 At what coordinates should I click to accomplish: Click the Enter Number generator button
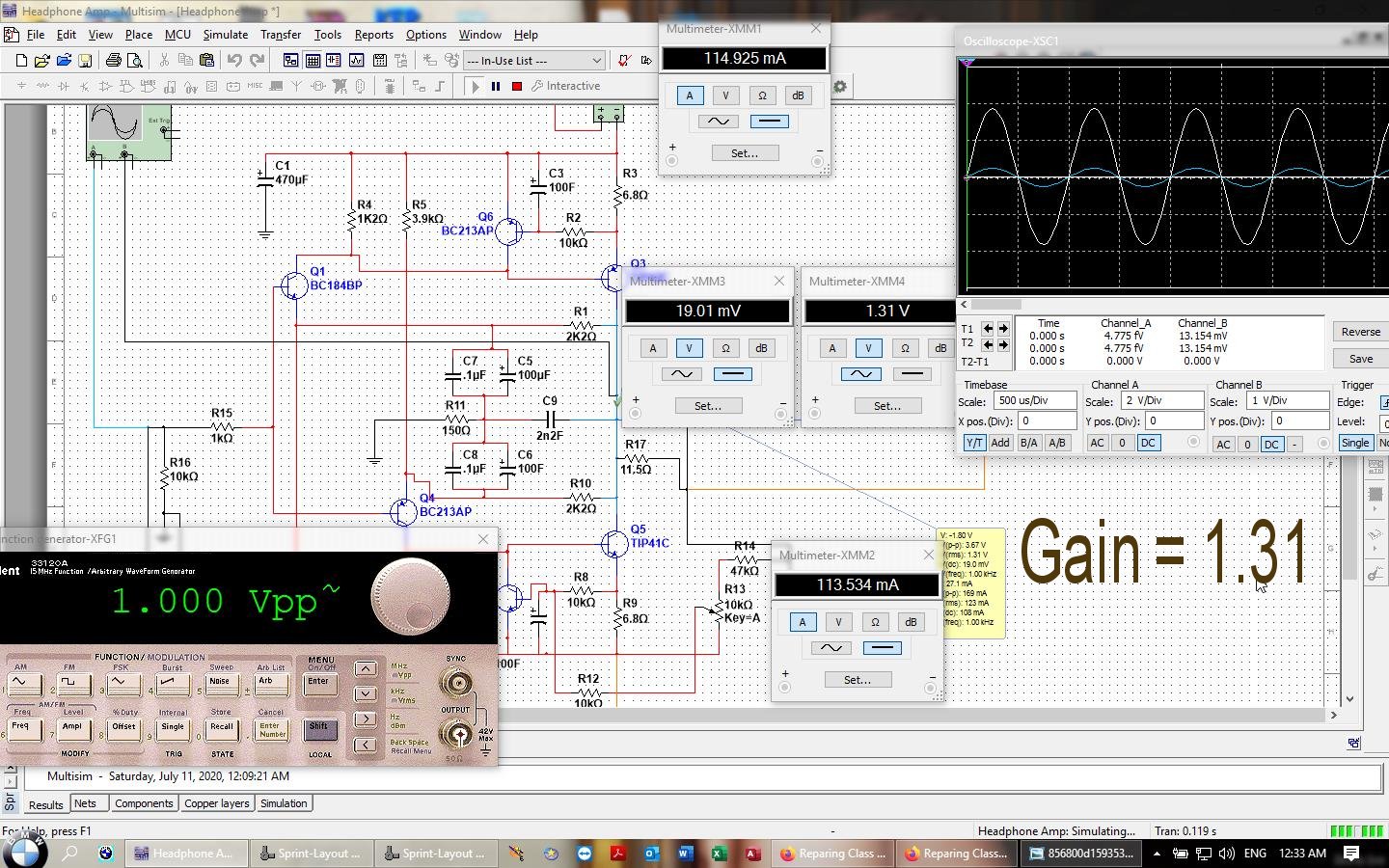tap(270, 730)
